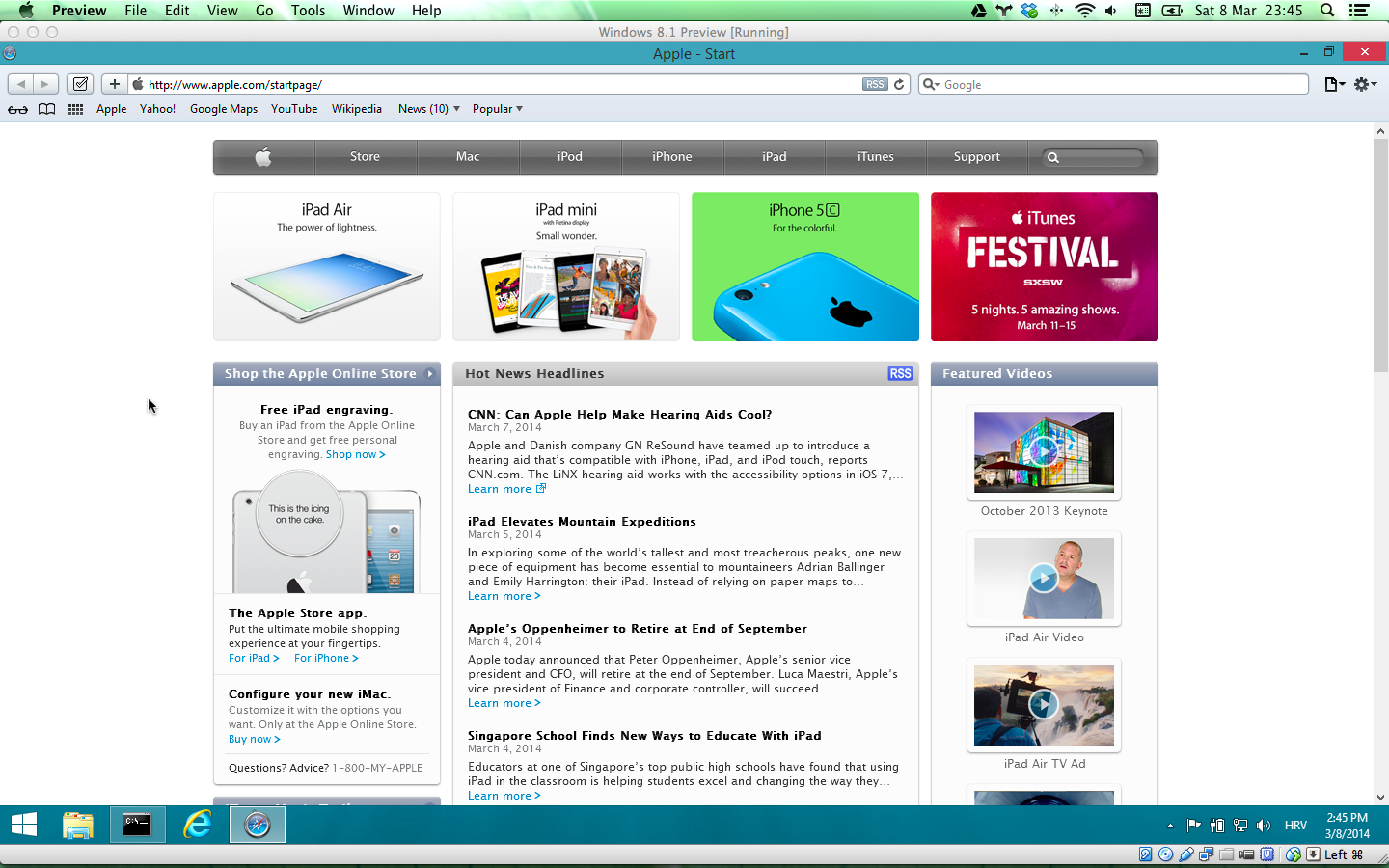Click VirtualBox shared folders status icon
Screen dimensions: 1389x868
[x=1226, y=854]
